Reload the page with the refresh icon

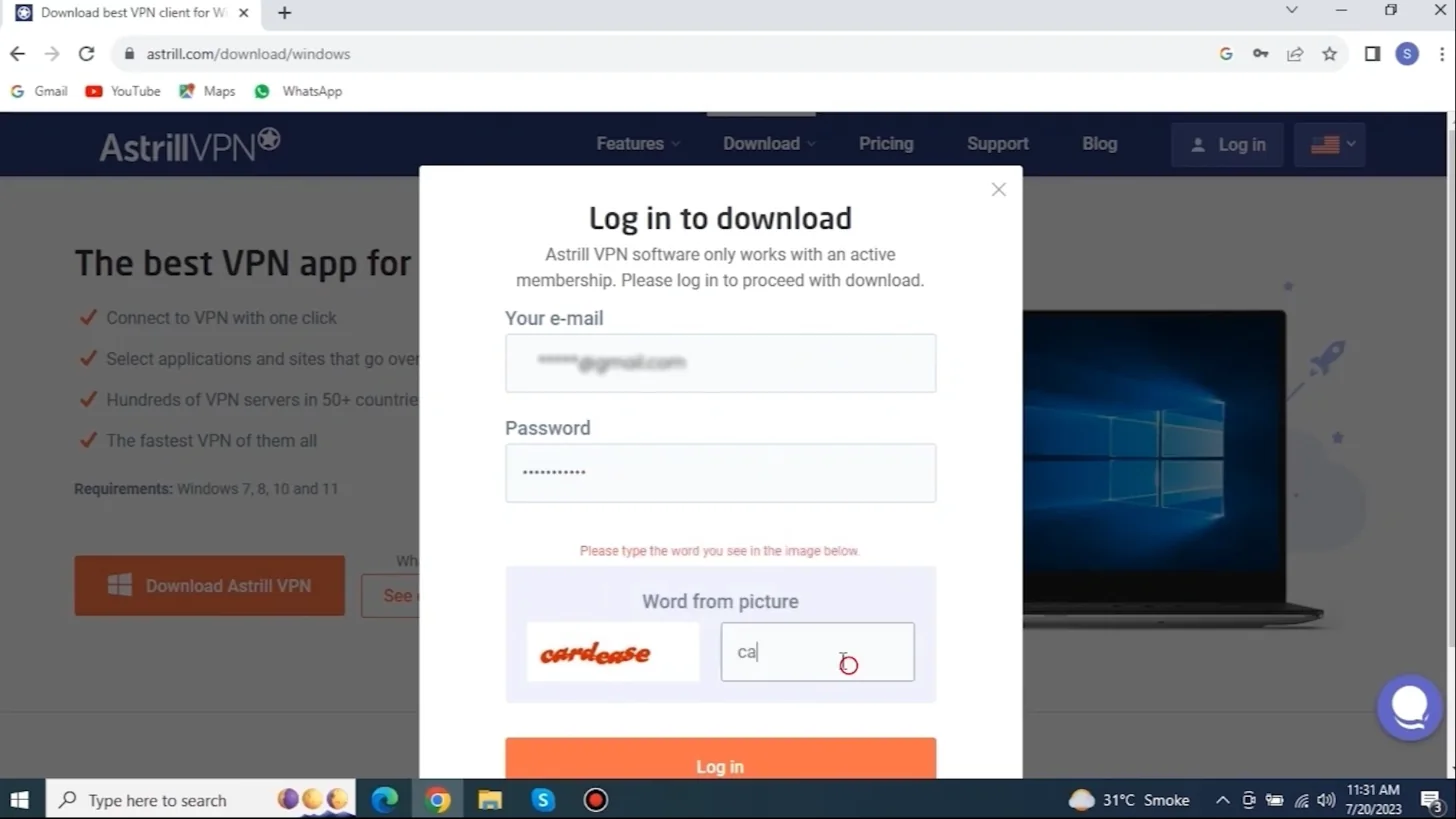(x=86, y=54)
